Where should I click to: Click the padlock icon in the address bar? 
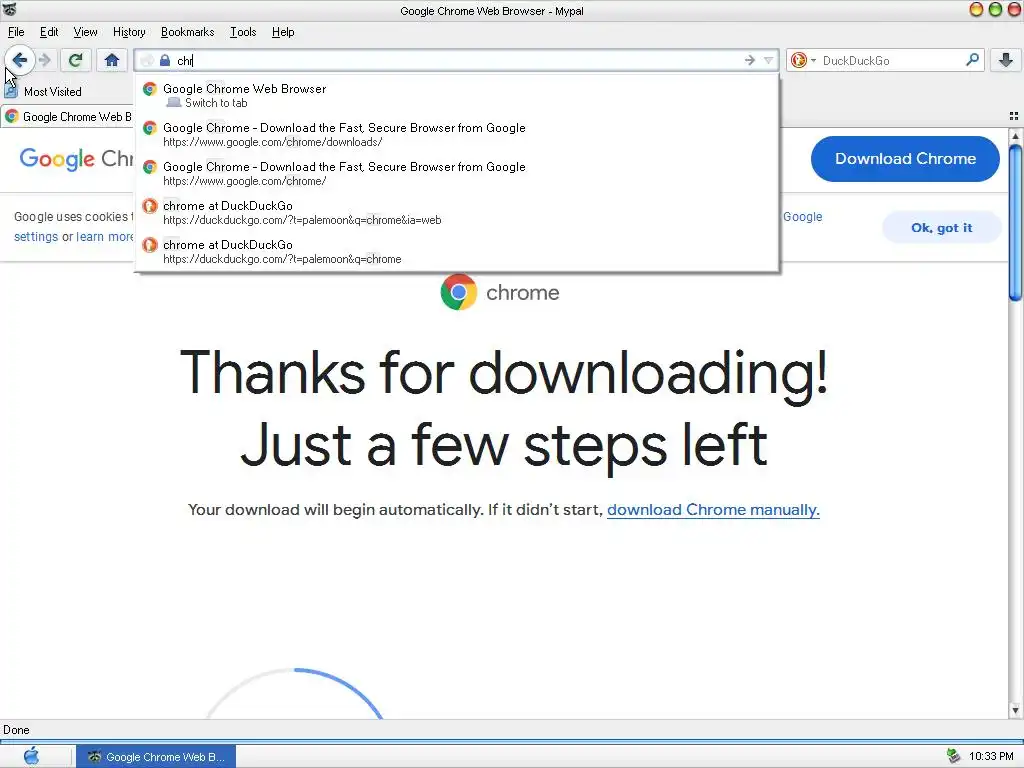point(165,61)
